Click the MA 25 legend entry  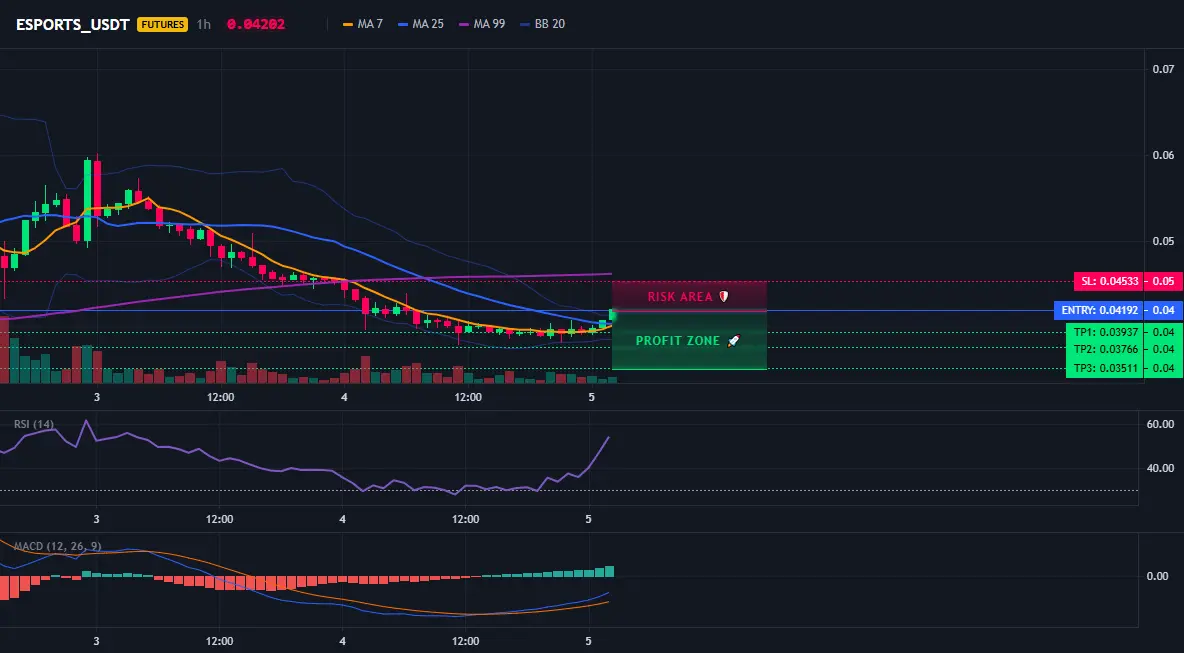[x=421, y=24]
